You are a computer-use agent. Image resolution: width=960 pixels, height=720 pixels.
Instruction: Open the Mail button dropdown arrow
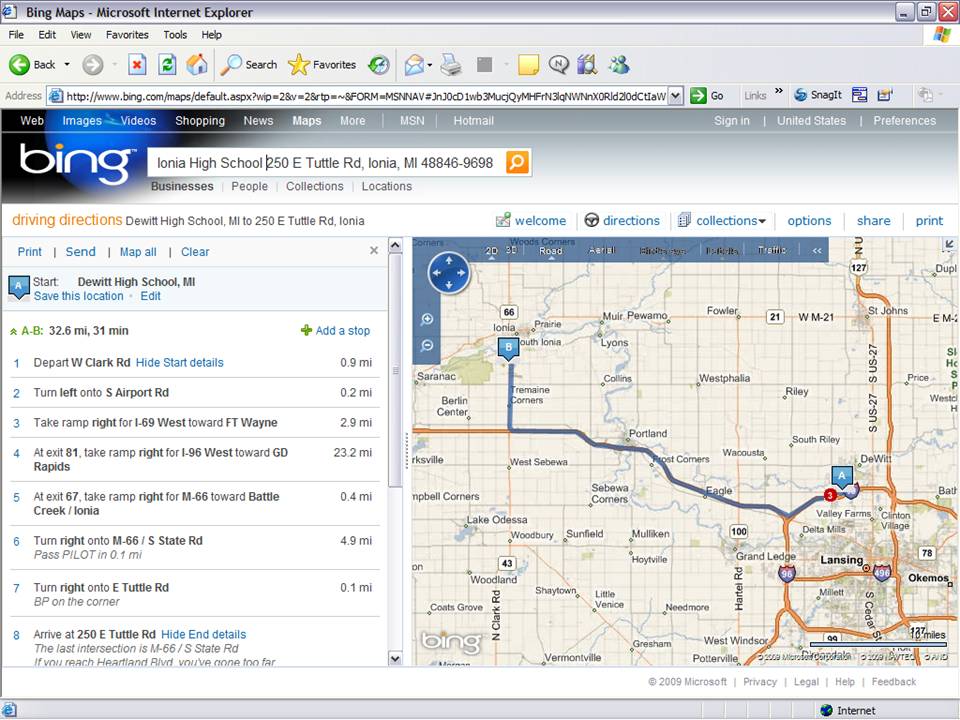(430, 65)
